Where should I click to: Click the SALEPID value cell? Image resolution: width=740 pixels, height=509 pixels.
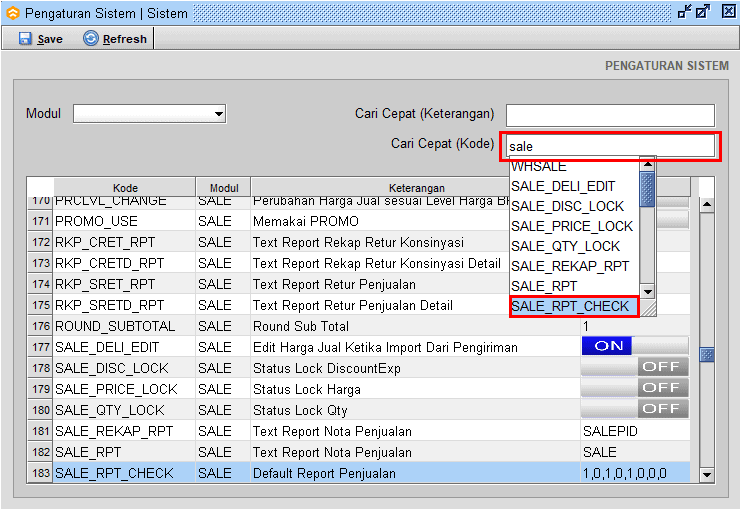tap(635, 431)
